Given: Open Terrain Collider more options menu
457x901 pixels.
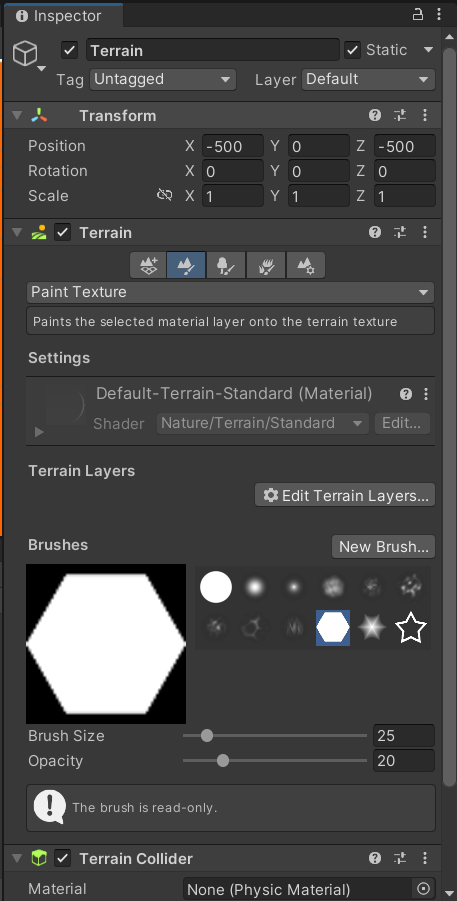Looking at the screenshot, I should click(425, 858).
